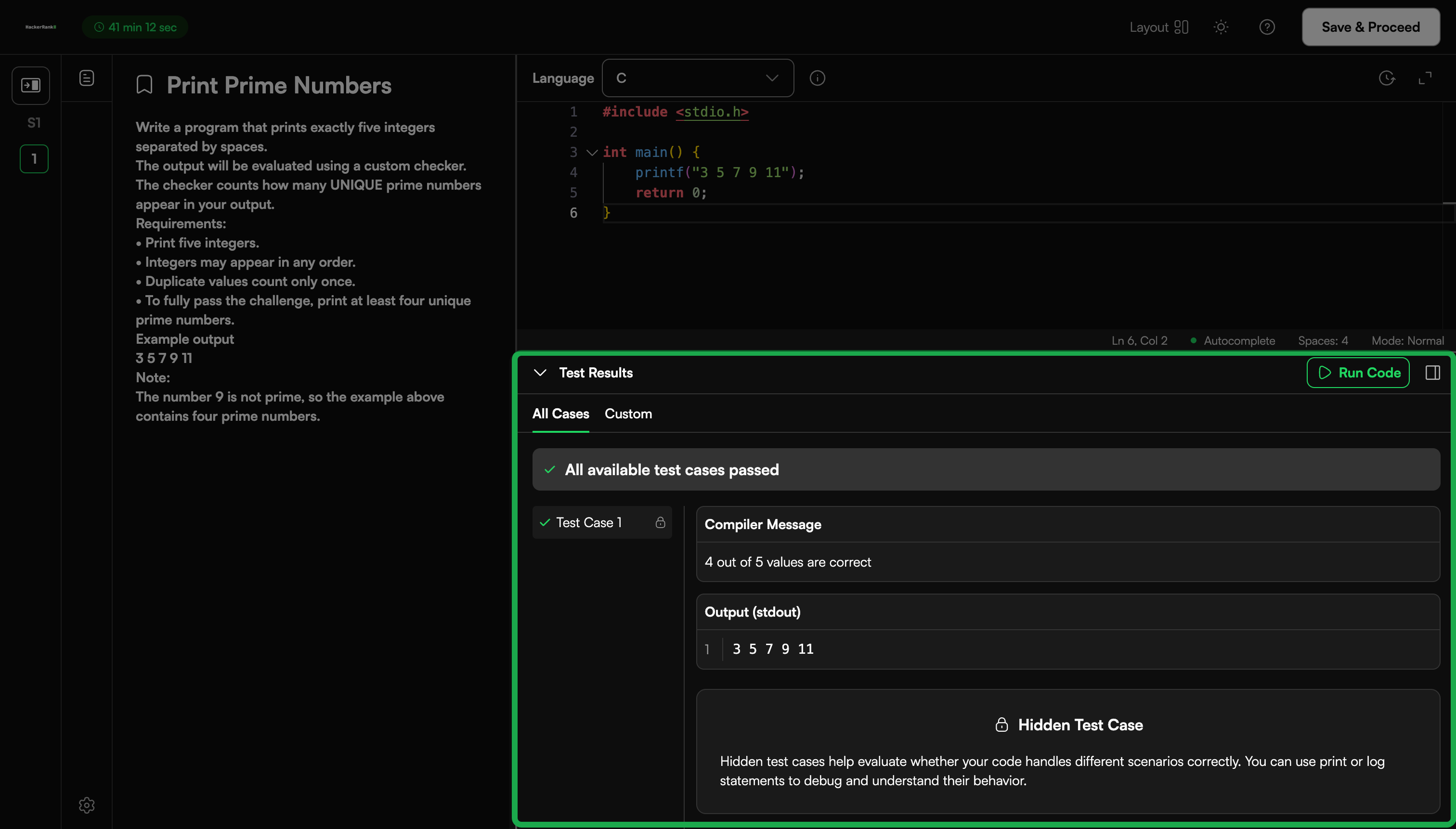Click the printf line in code editor
1456x829 pixels.
[719, 172]
